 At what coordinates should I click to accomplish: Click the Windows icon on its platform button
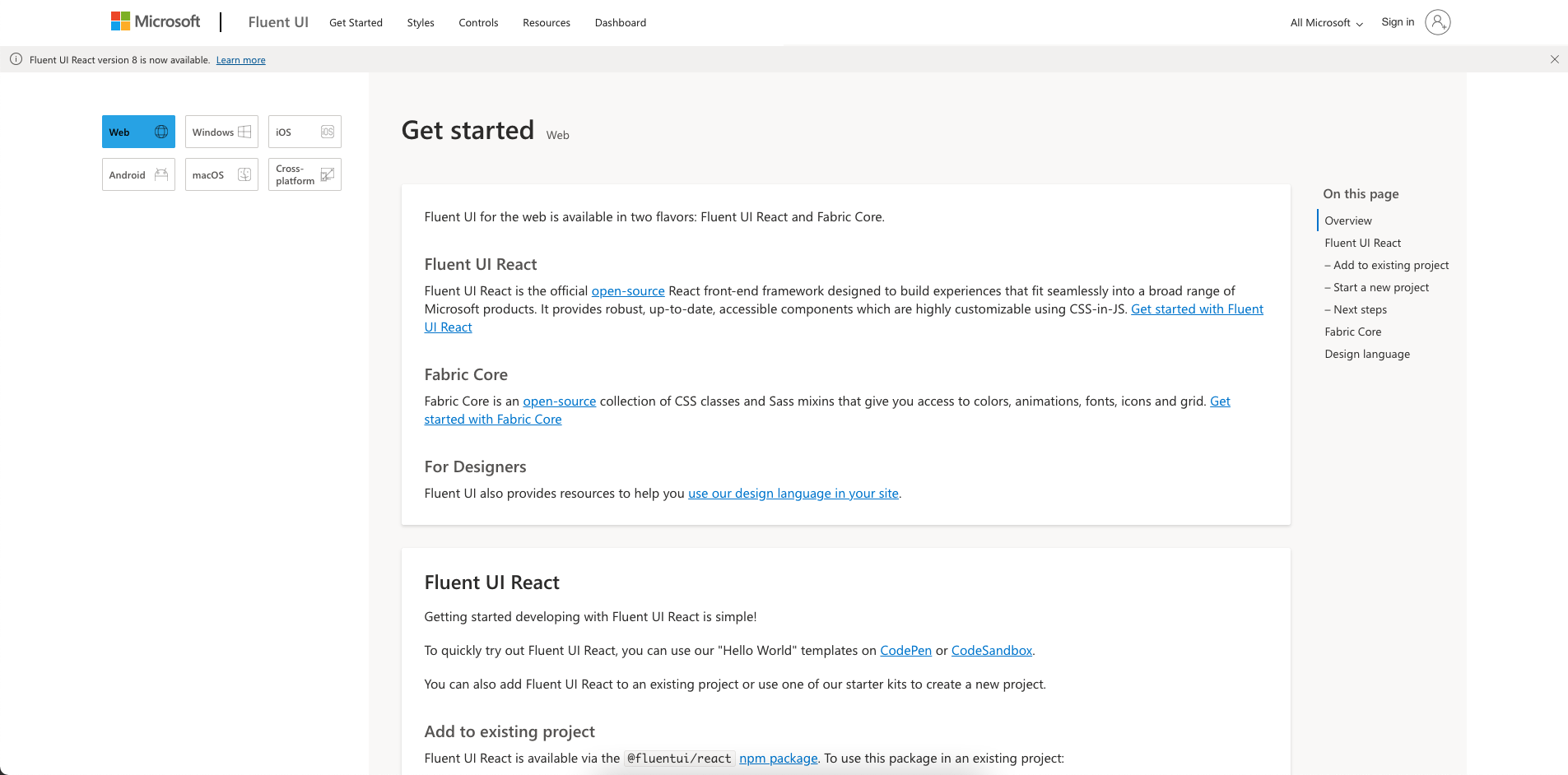[244, 131]
